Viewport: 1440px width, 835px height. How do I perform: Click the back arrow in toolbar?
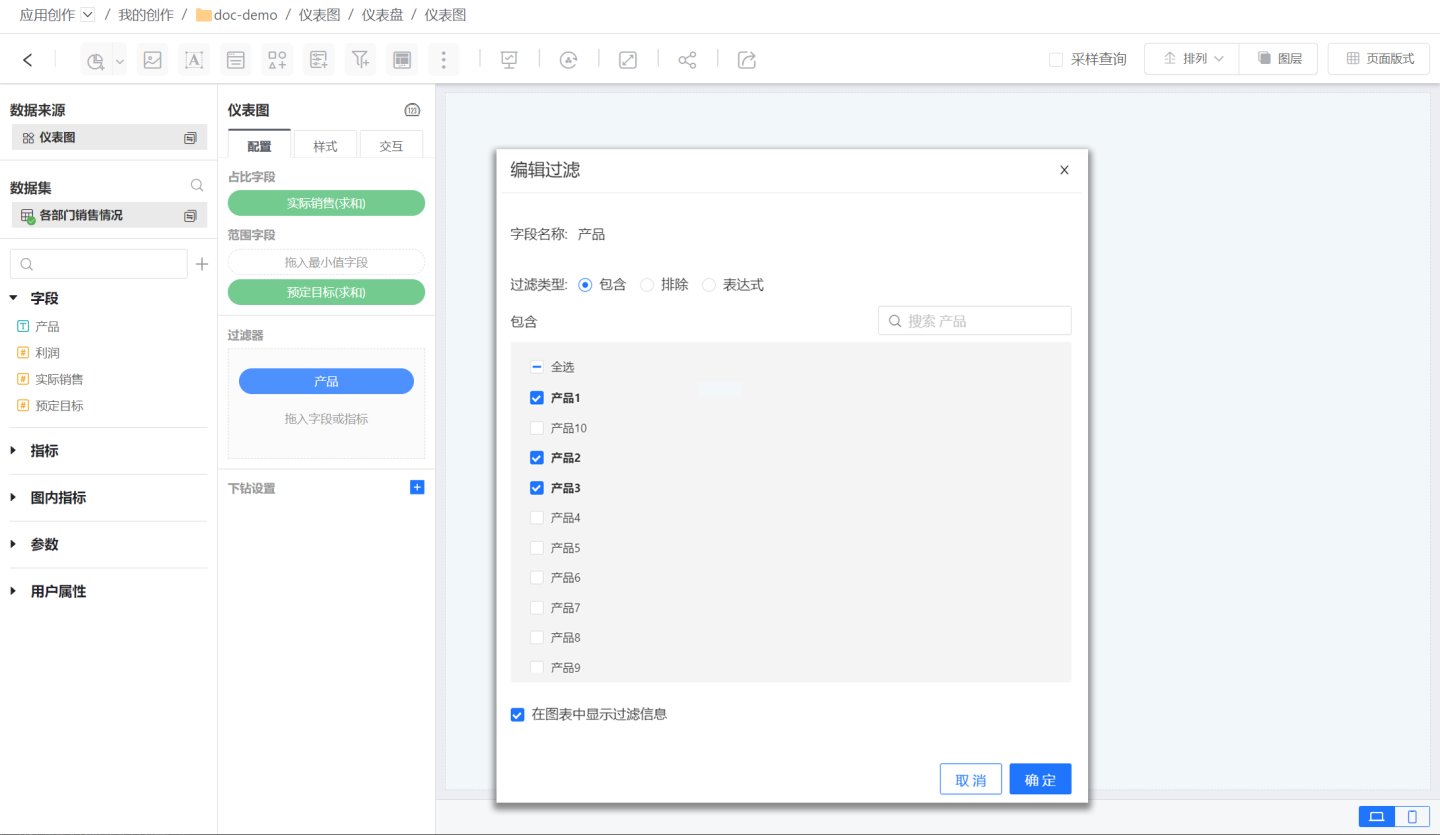(x=27, y=60)
